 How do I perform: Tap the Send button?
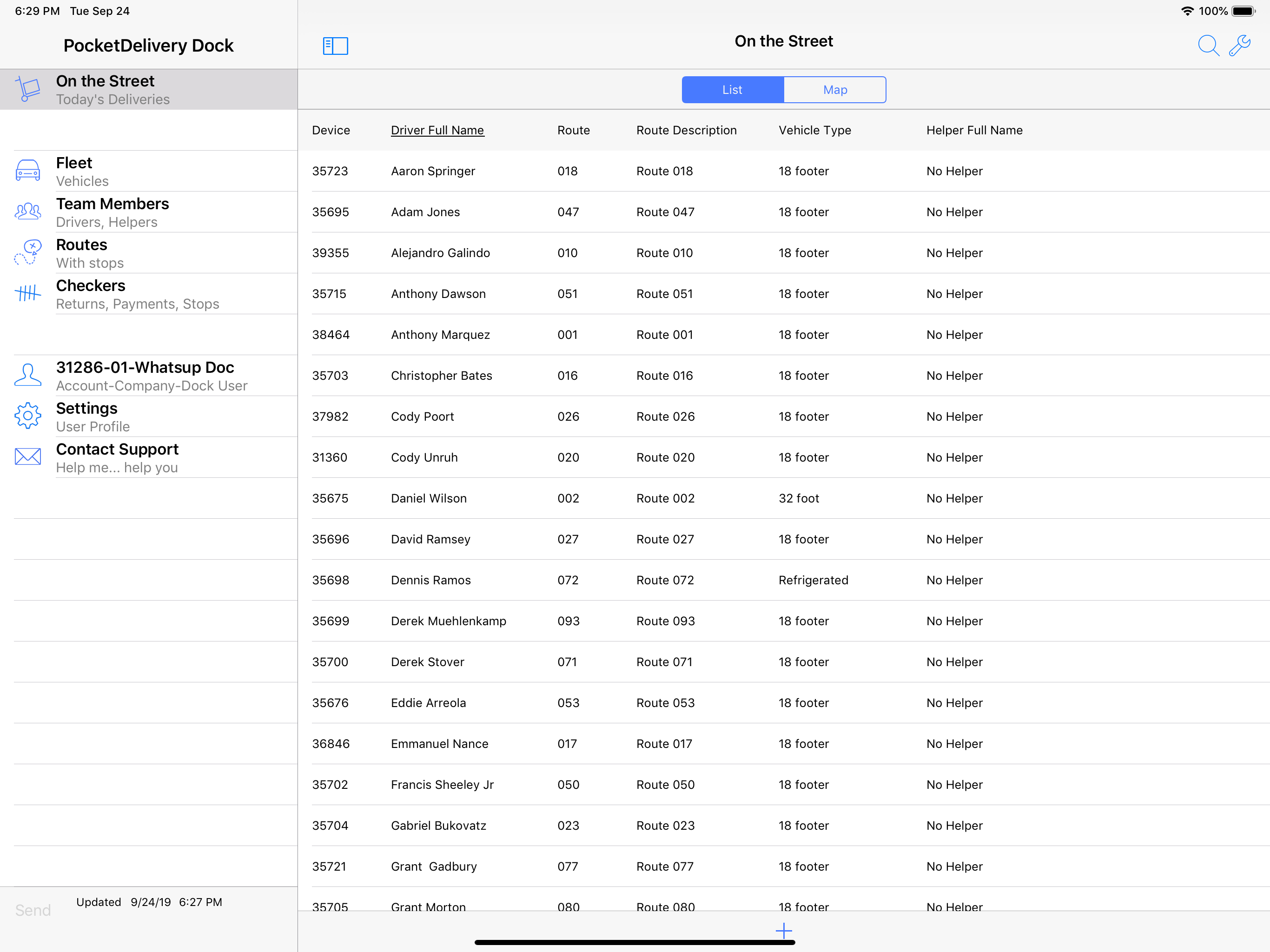[33, 910]
